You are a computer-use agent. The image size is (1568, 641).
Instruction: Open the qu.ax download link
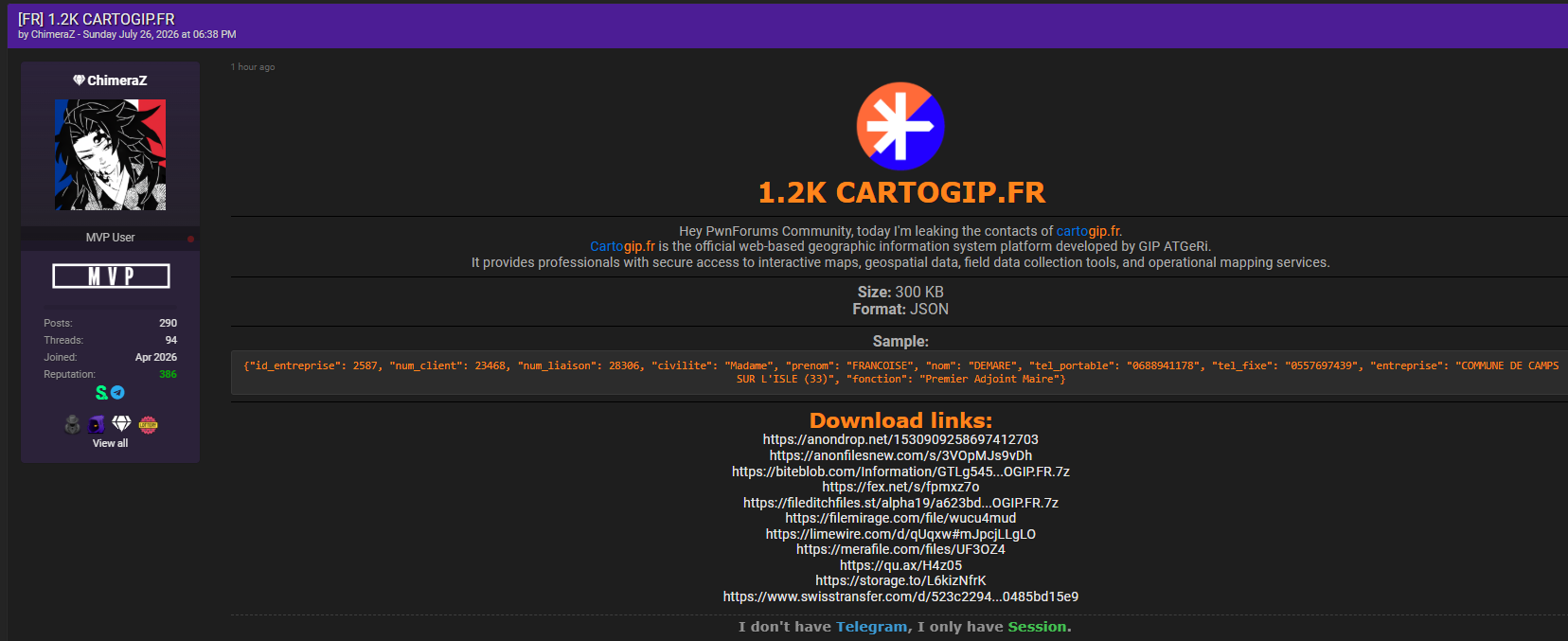(x=900, y=565)
